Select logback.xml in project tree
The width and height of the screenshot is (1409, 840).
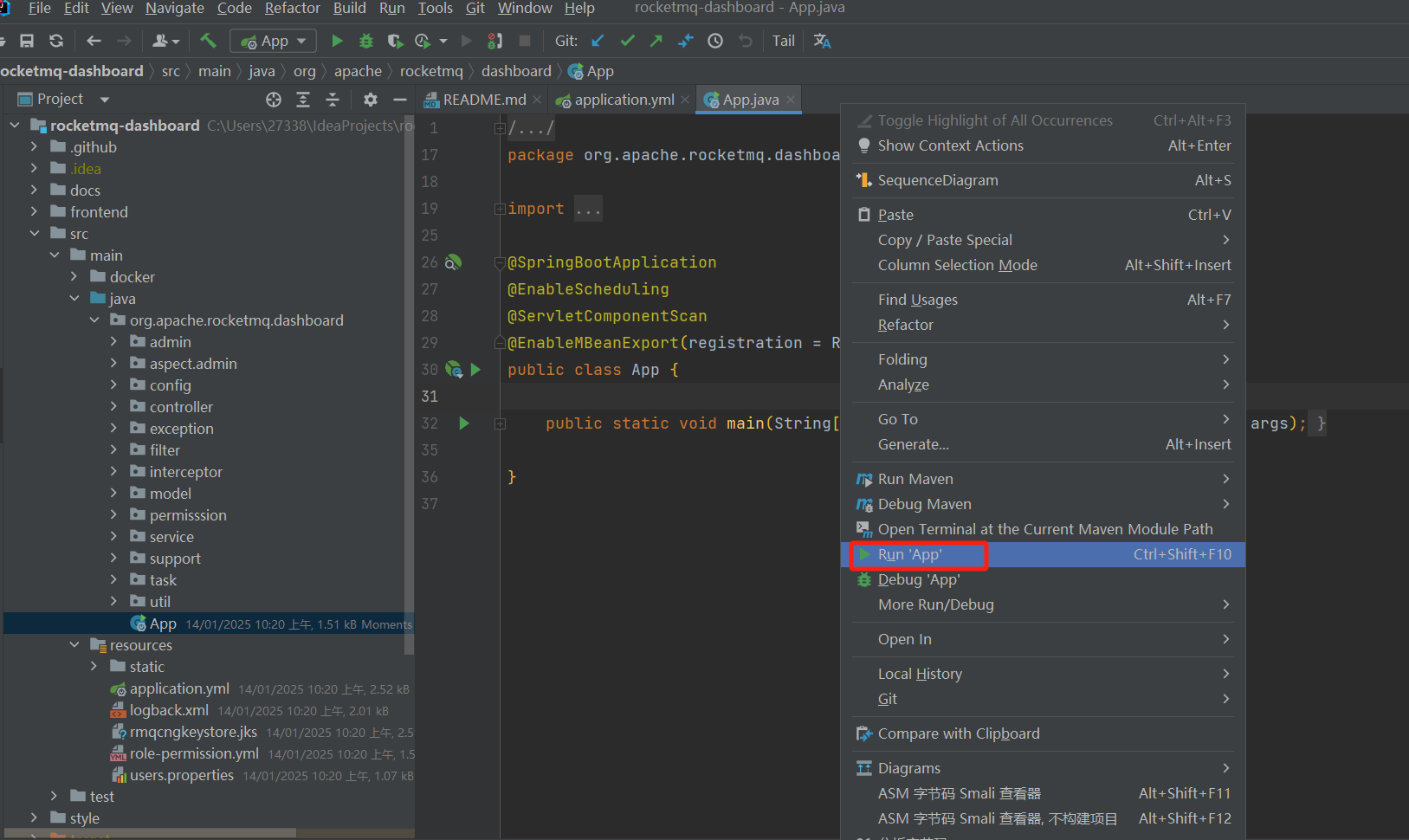tap(169, 710)
